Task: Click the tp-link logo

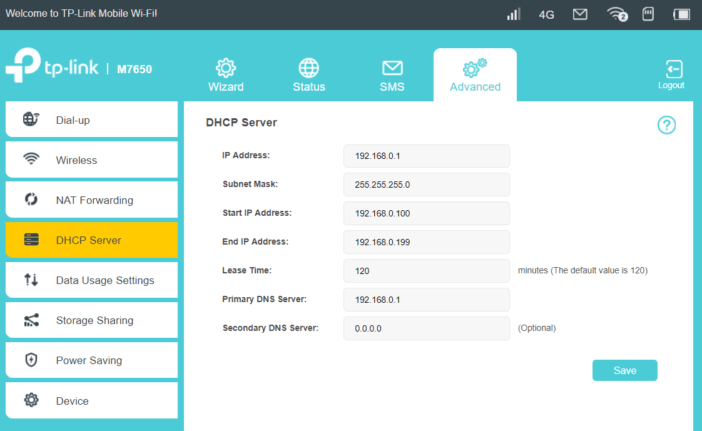Action: (x=52, y=65)
